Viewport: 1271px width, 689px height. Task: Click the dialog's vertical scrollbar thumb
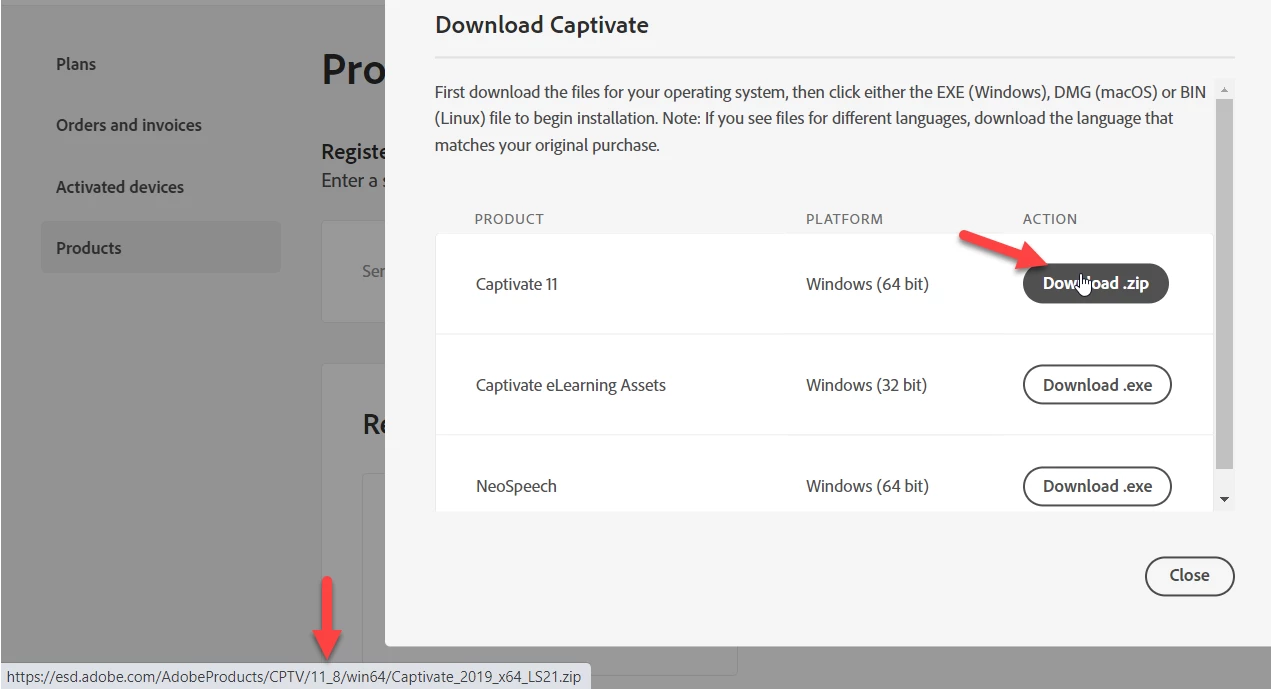pyautogui.click(x=1225, y=284)
